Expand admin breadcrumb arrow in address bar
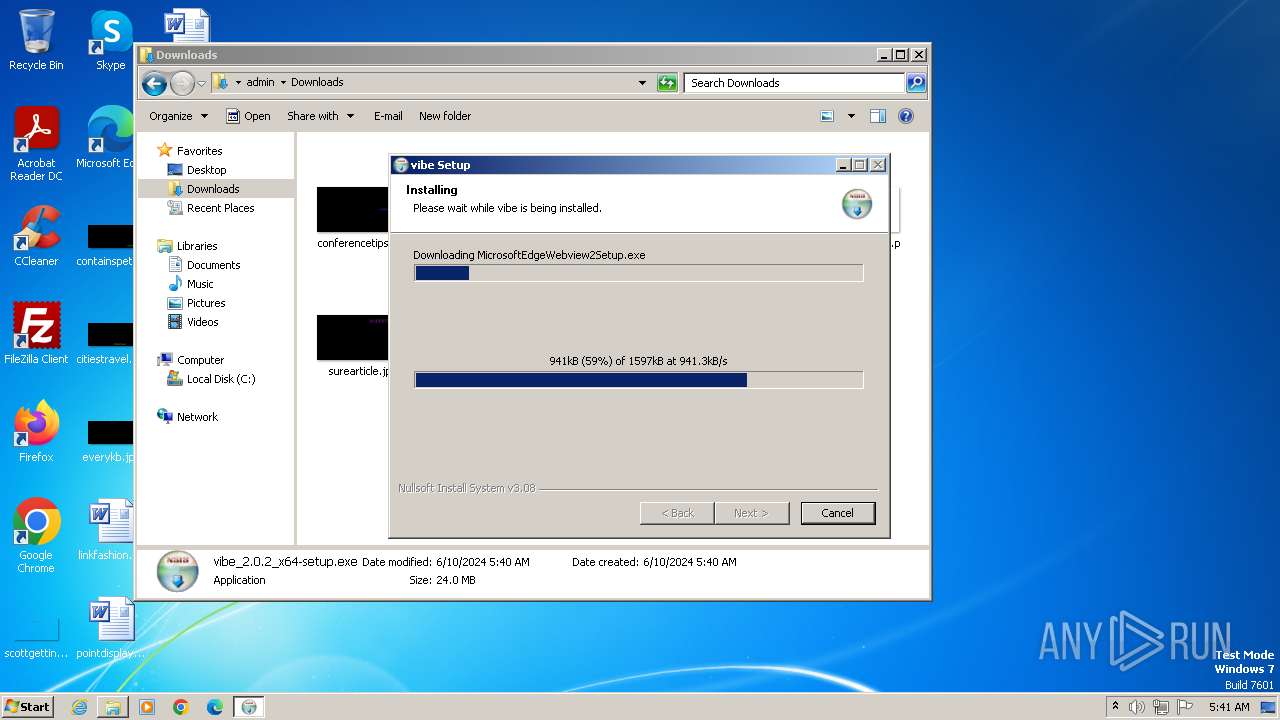Image resolution: width=1280 pixels, height=720 pixels. click(x=283, y=83)
